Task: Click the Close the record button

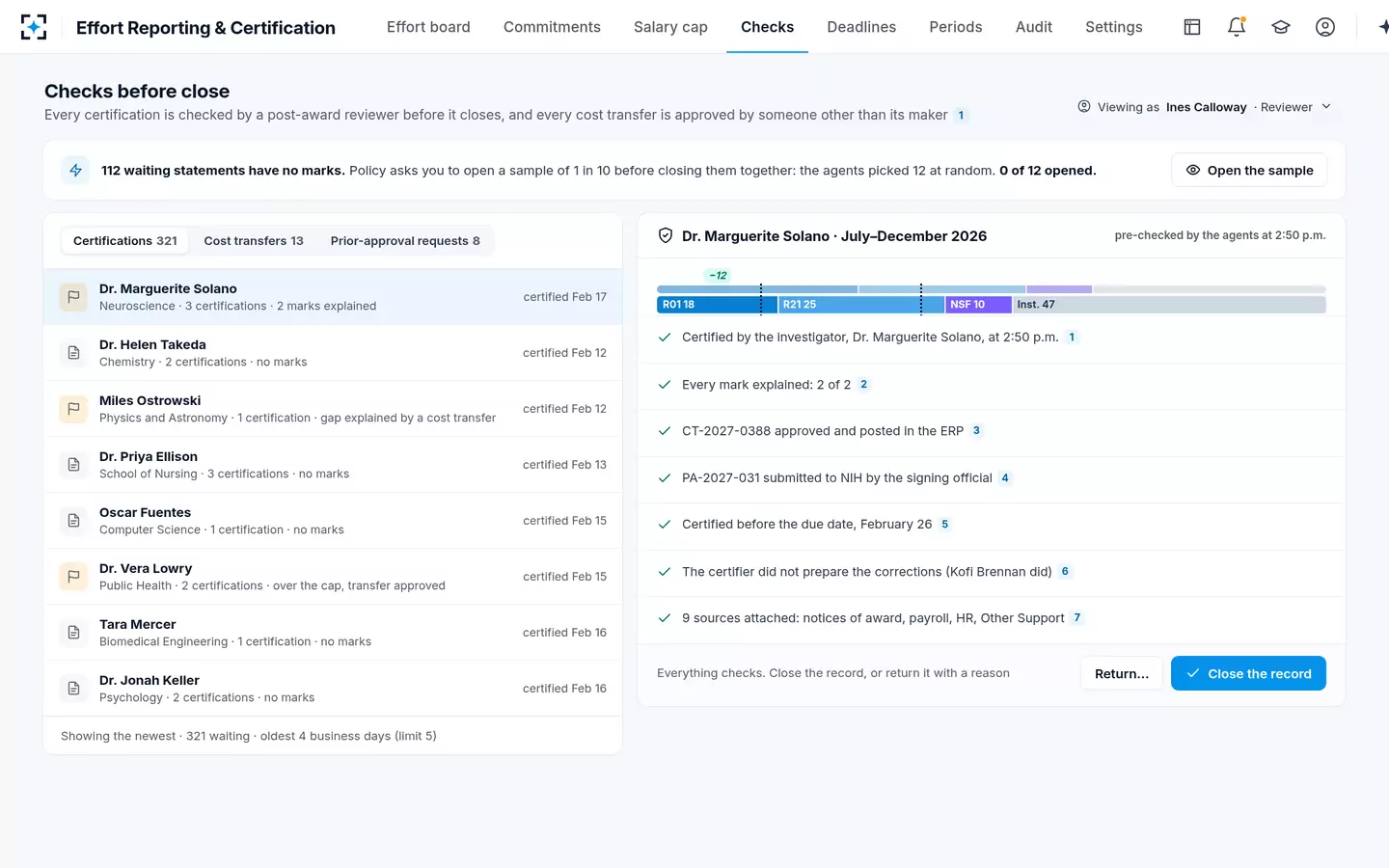Action: (x=1248, y=673)
